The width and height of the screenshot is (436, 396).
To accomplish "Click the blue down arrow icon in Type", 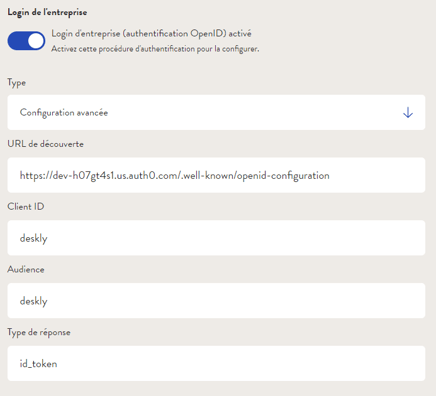I will tap(408, 113).
